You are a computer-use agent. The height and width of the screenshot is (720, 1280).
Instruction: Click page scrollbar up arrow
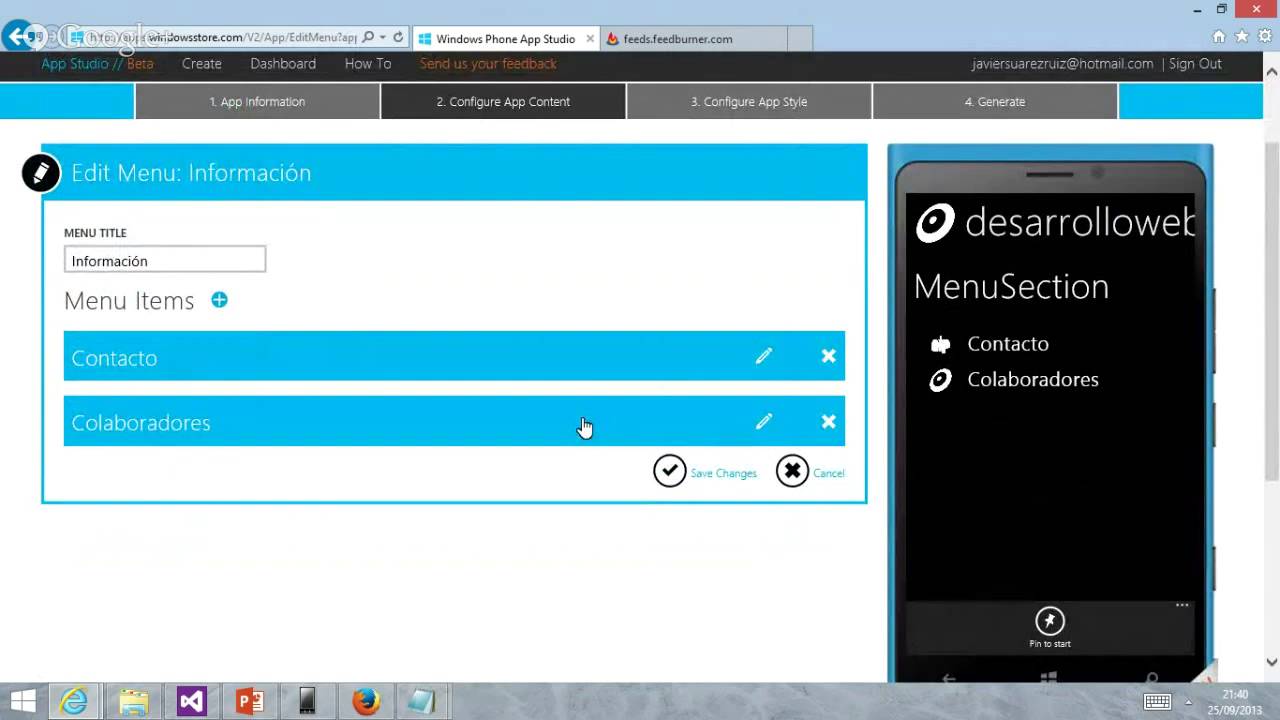click(1272, 73)
